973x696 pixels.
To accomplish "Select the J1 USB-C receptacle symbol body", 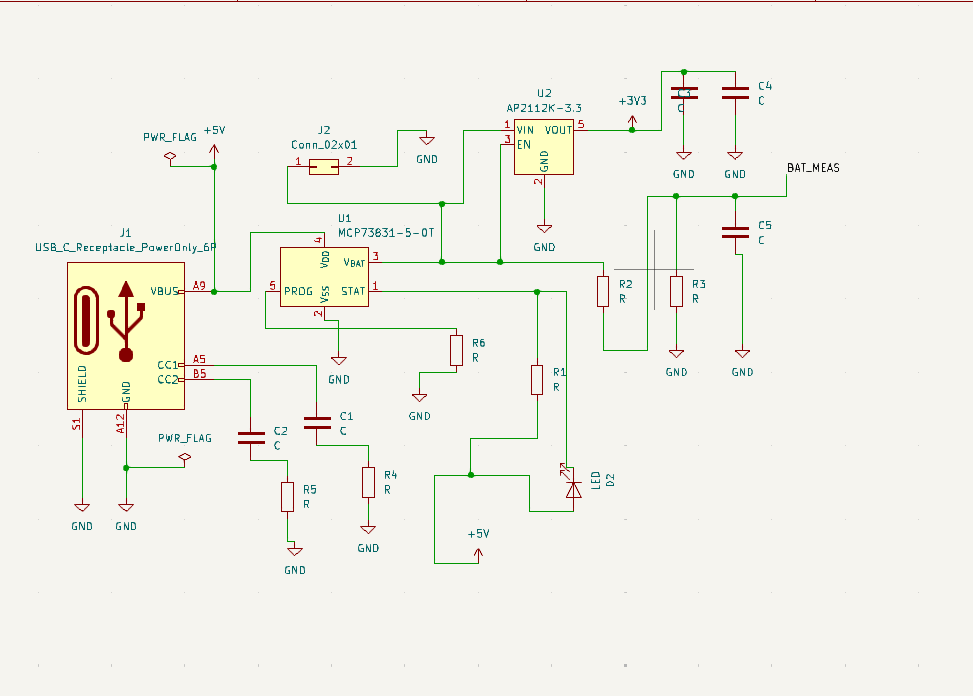I will pos(126,336).
